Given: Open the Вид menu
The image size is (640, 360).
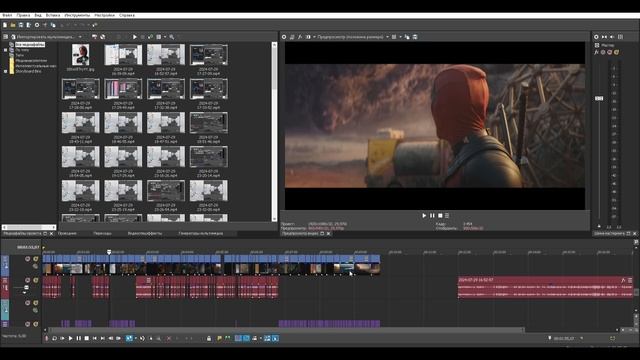Looking at the screenshot, I should (x=38, y=15).
